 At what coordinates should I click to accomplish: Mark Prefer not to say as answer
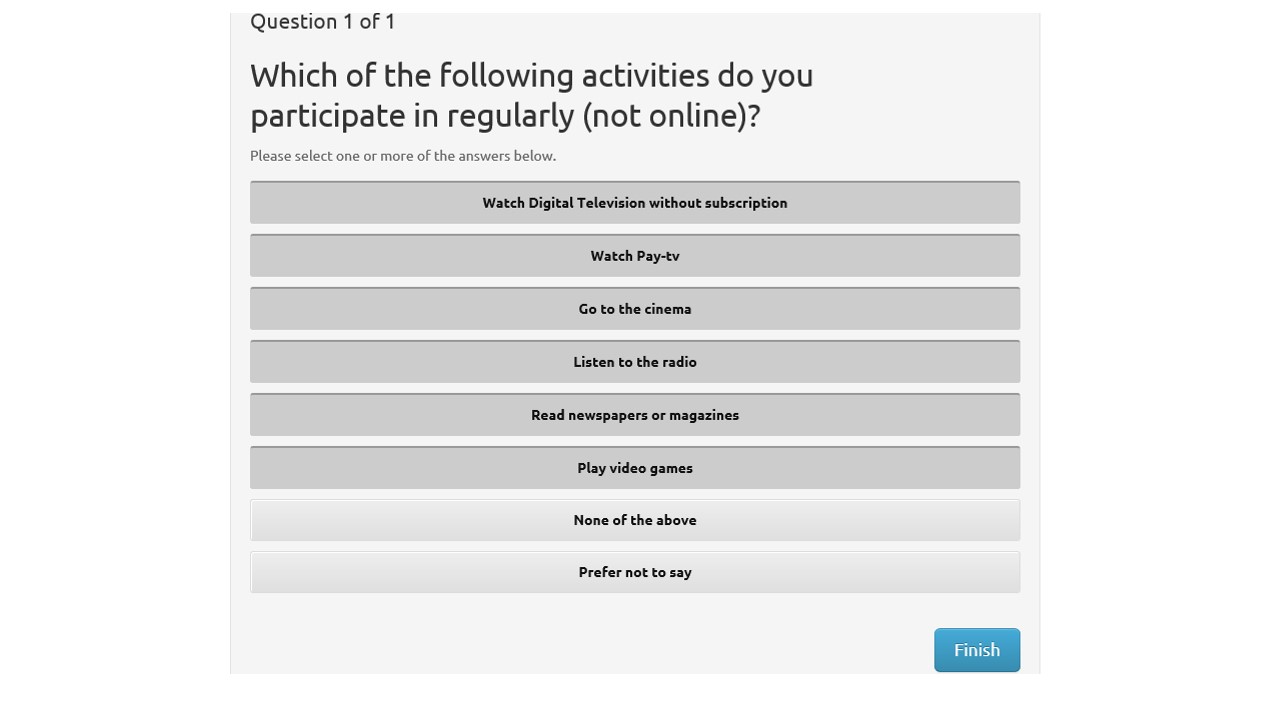634,572
